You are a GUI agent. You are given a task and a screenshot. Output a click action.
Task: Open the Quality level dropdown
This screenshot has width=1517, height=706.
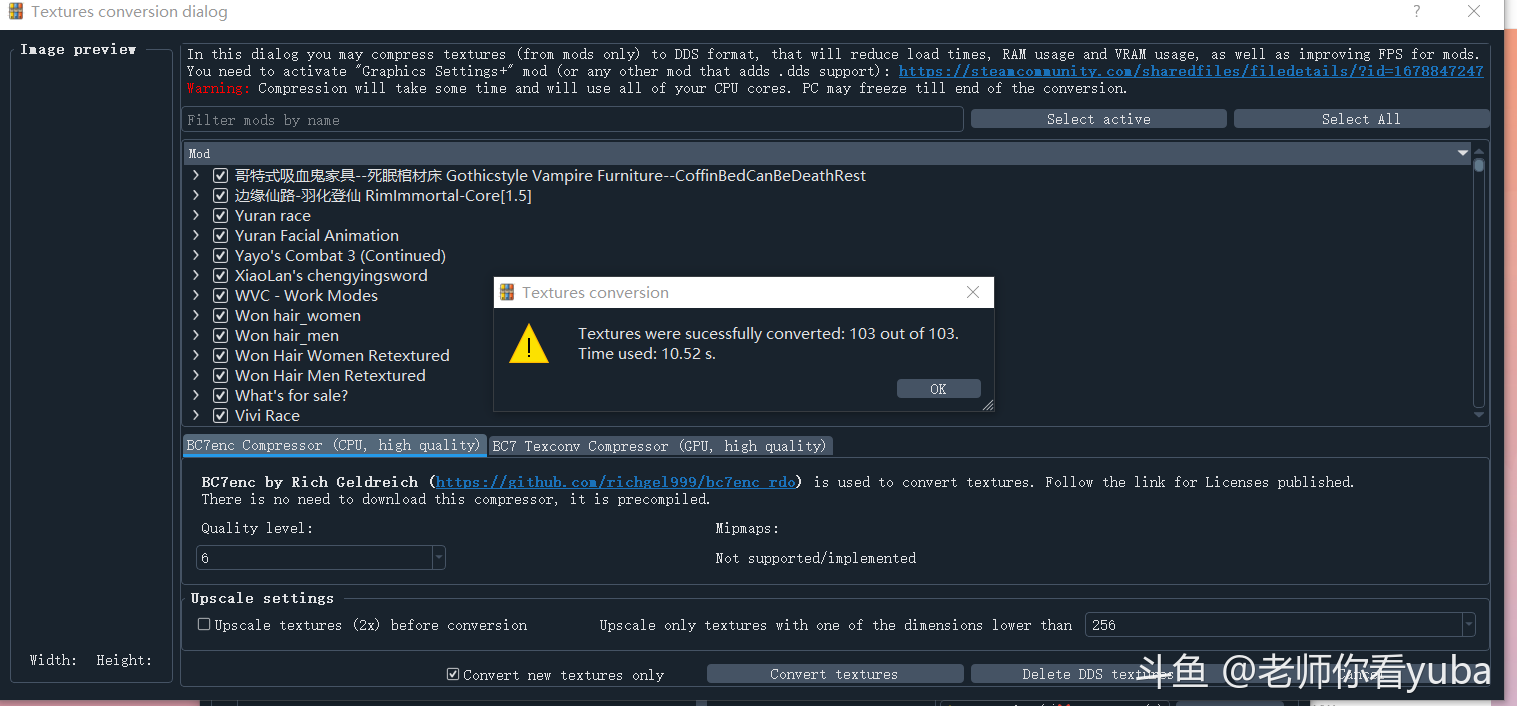[438, 558]
